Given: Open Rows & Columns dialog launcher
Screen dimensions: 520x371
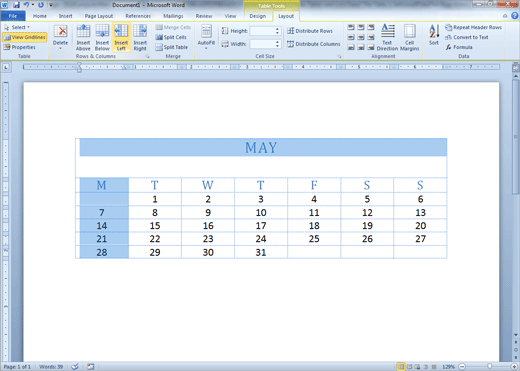Looking at the screenshot, I should tap(147, 57).
